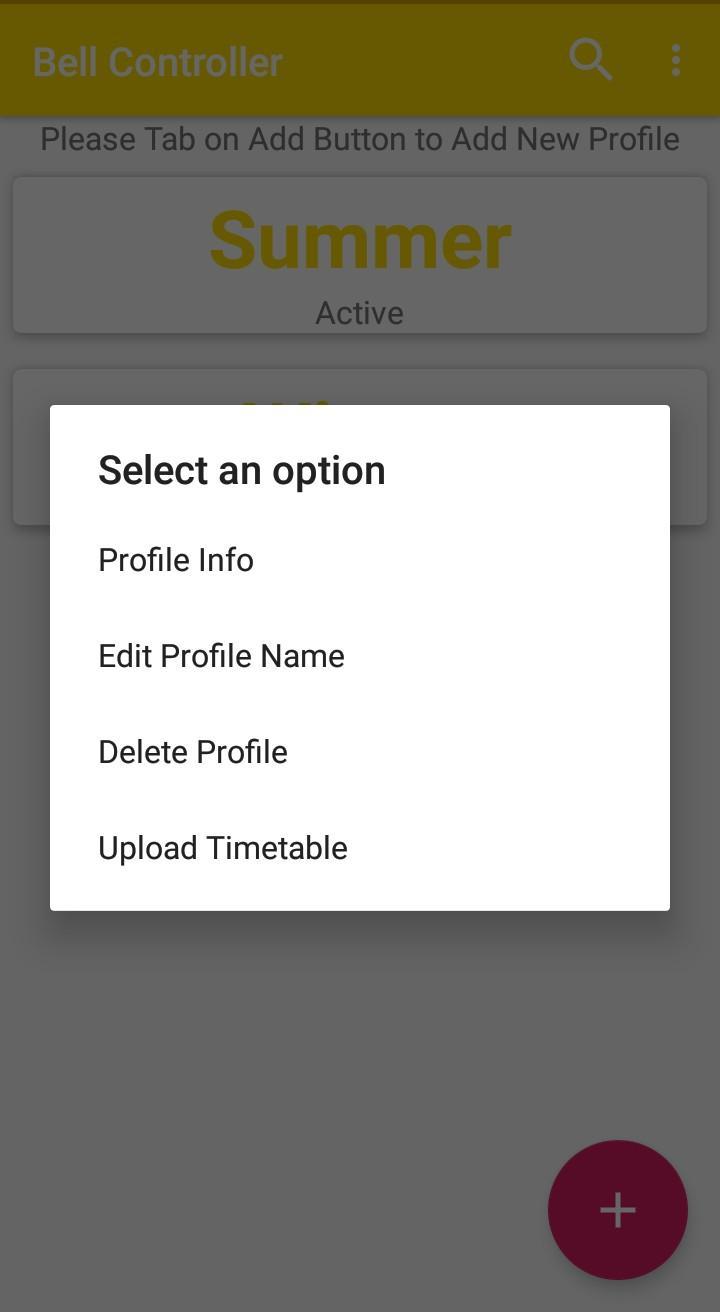Tap the plus floating add button
Image resolution: width=720 pixels, height=1312 pixels.
pyautogui.click(x=617, y=1209)
